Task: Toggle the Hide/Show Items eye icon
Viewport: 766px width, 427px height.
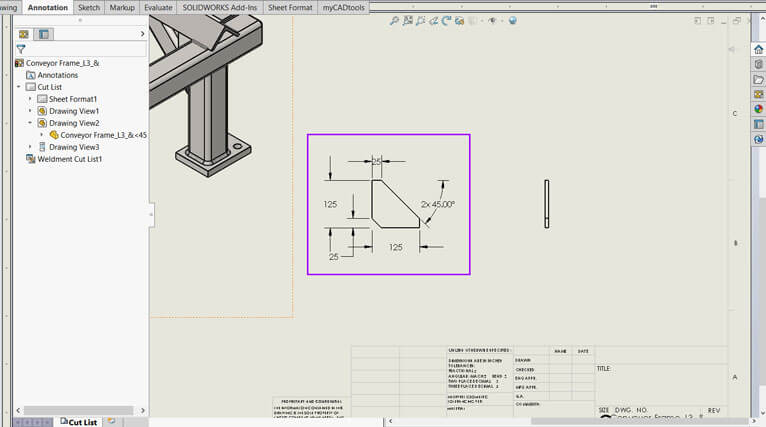Action: (x=492, y=21)
